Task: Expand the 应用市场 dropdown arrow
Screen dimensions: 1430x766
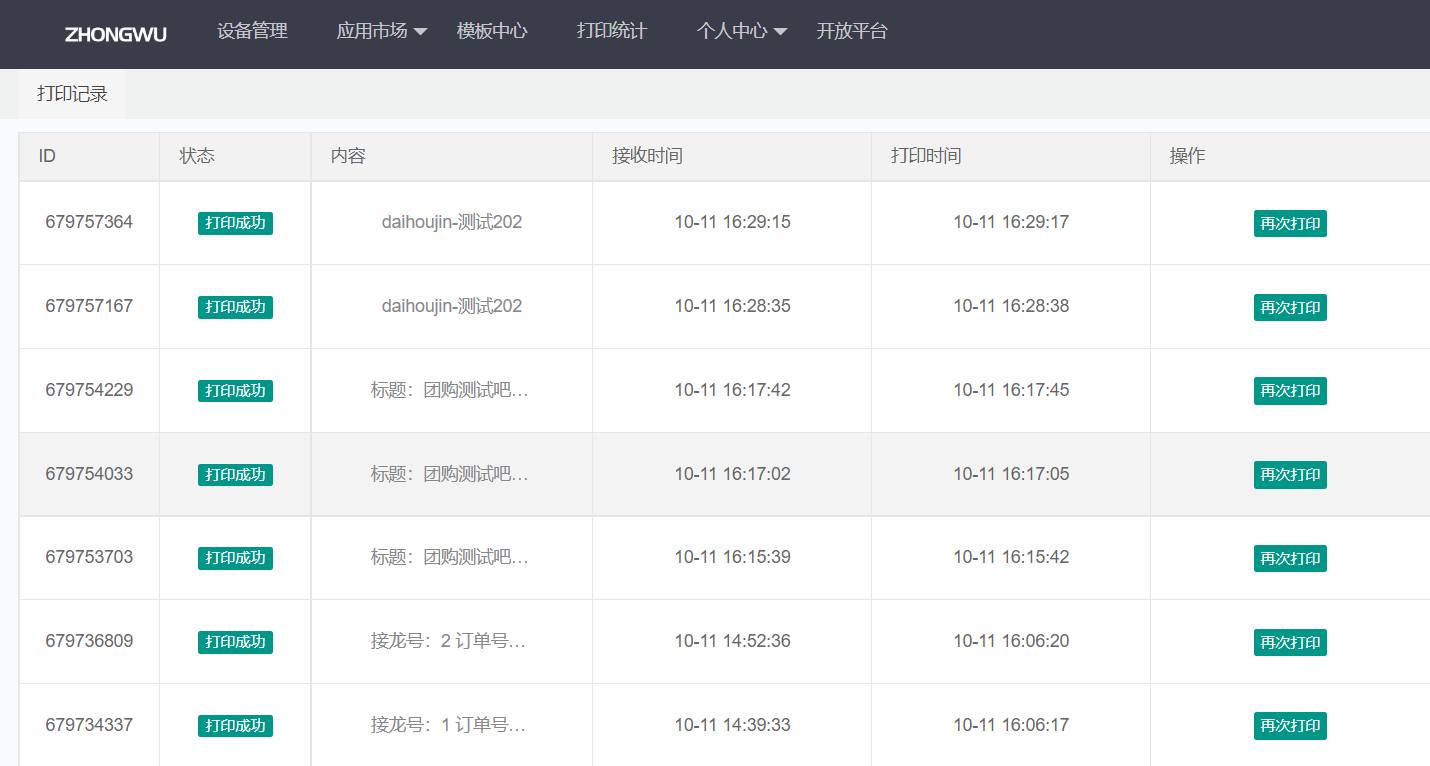Action: [421, 32]
